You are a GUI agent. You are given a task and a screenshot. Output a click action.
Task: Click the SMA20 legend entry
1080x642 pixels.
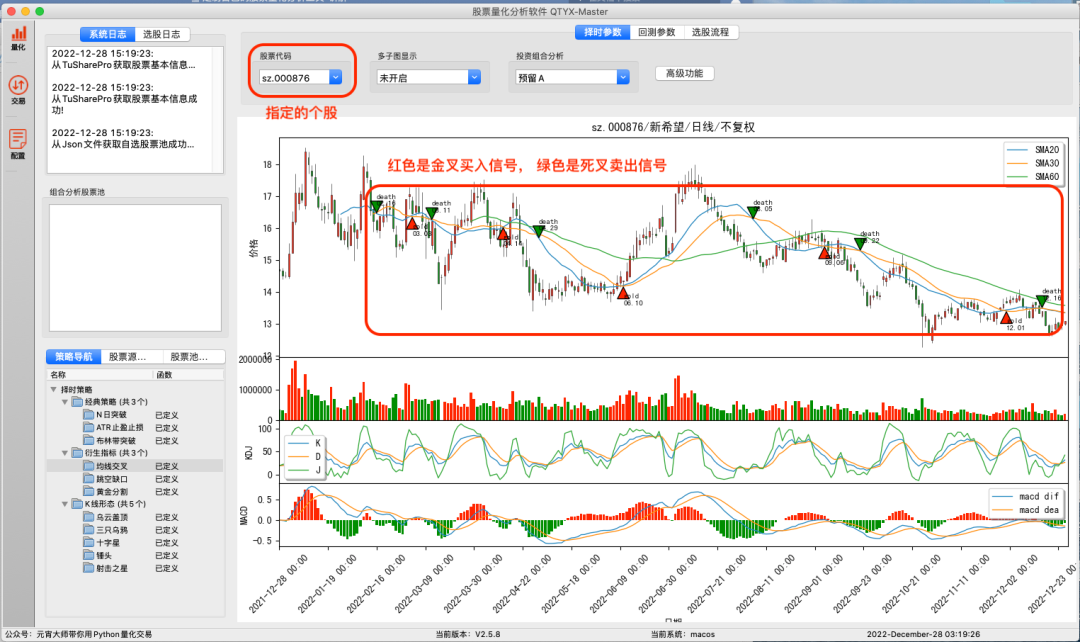pyautogui.click(x=1033, y=149)
